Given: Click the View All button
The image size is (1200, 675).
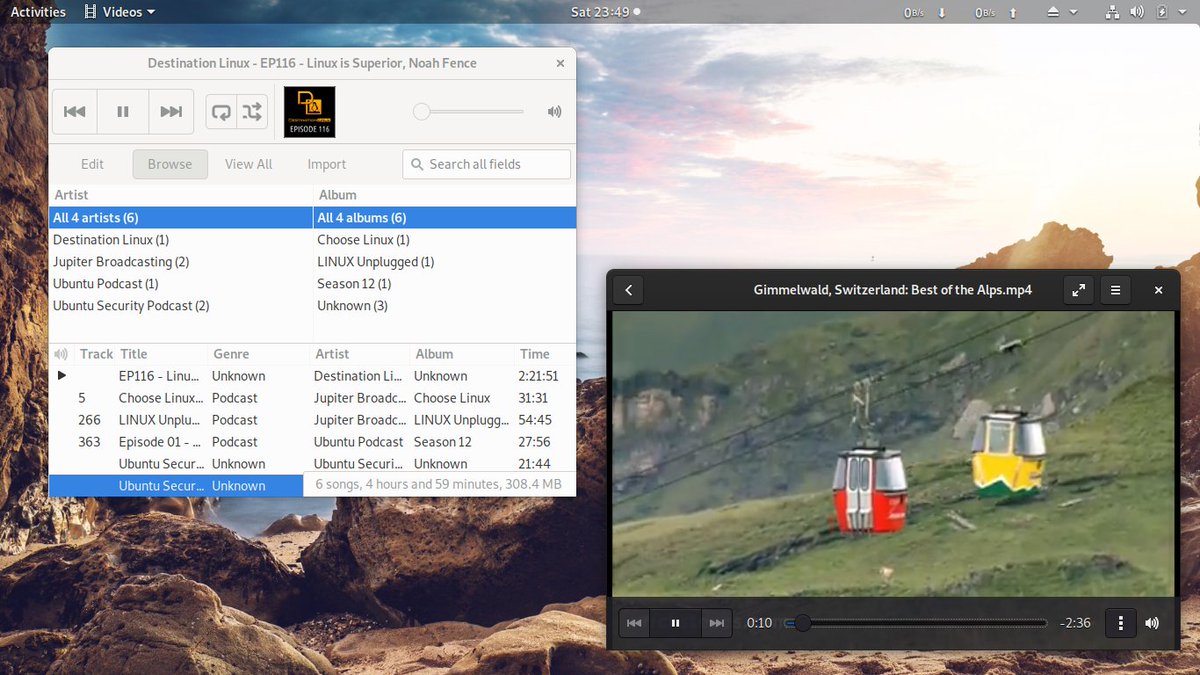Looking at the screenshot, I should (248, 164).
